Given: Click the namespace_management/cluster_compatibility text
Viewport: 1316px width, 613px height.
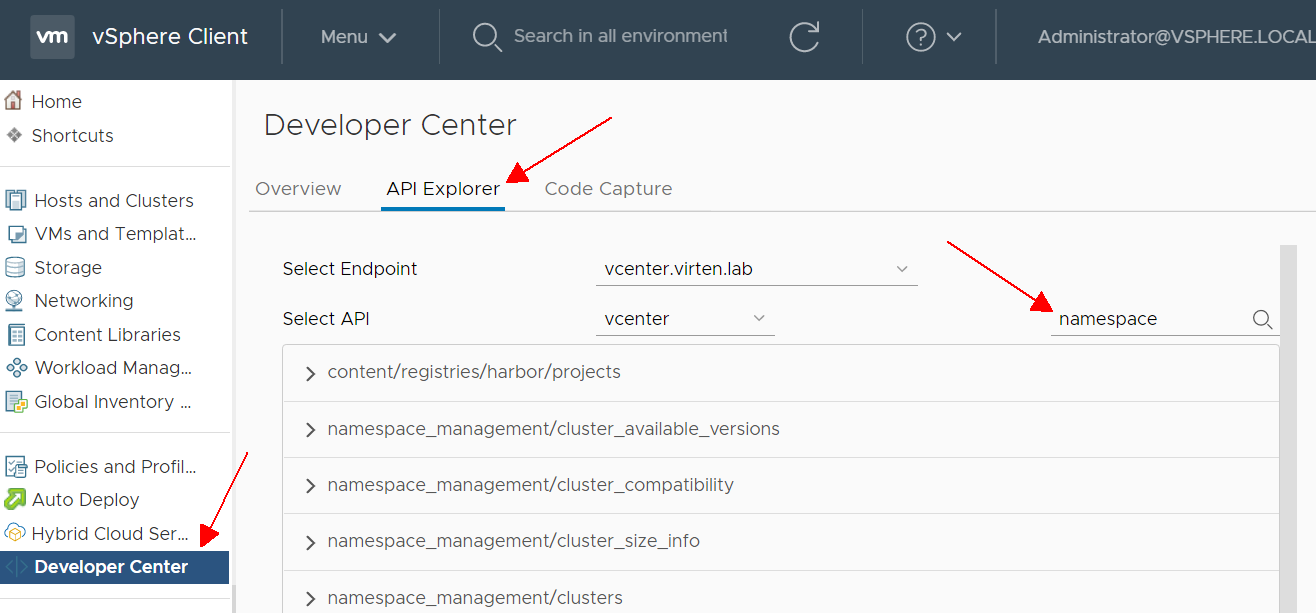Looking at the screenshot, I should [530, 485].
